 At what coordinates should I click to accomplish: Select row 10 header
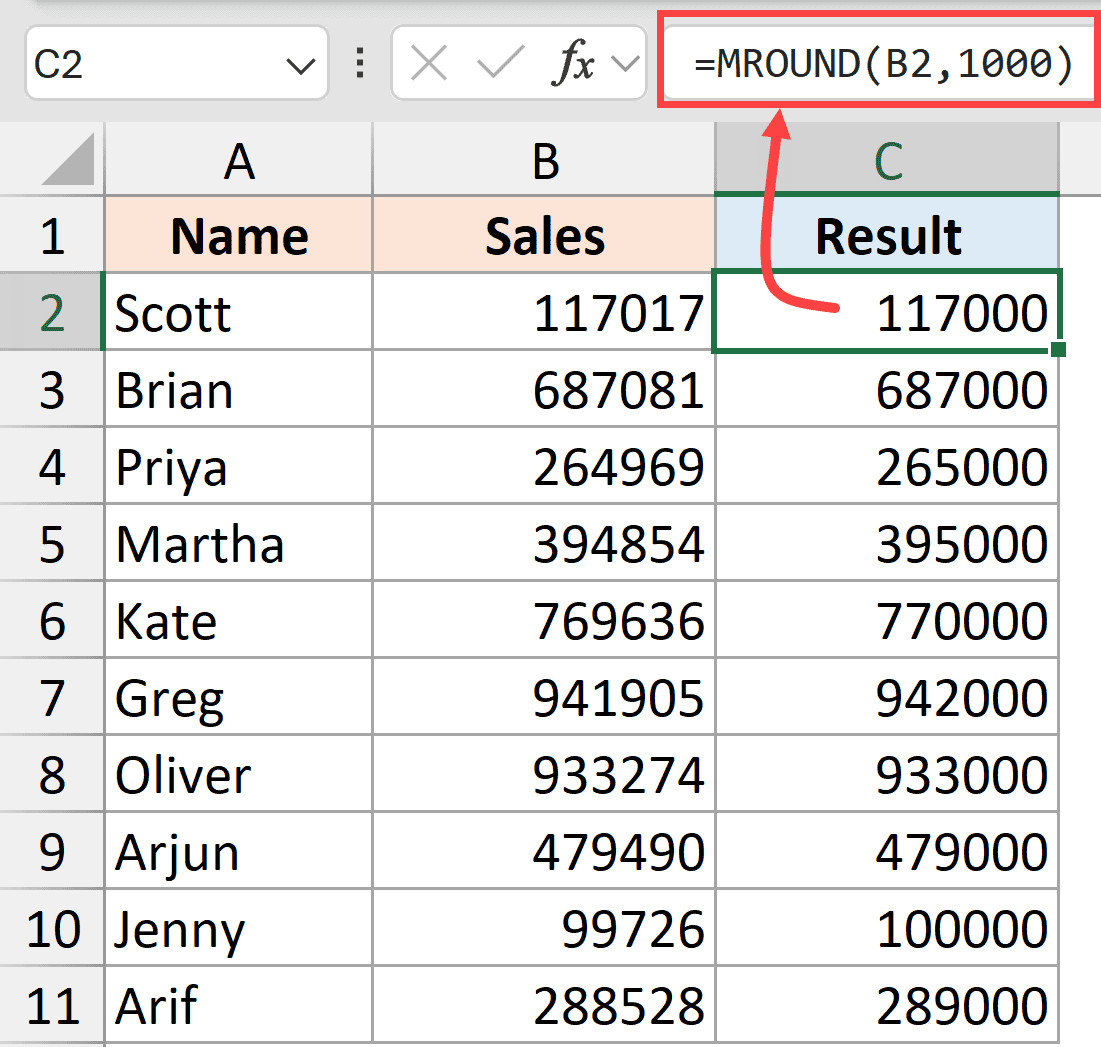52,930
